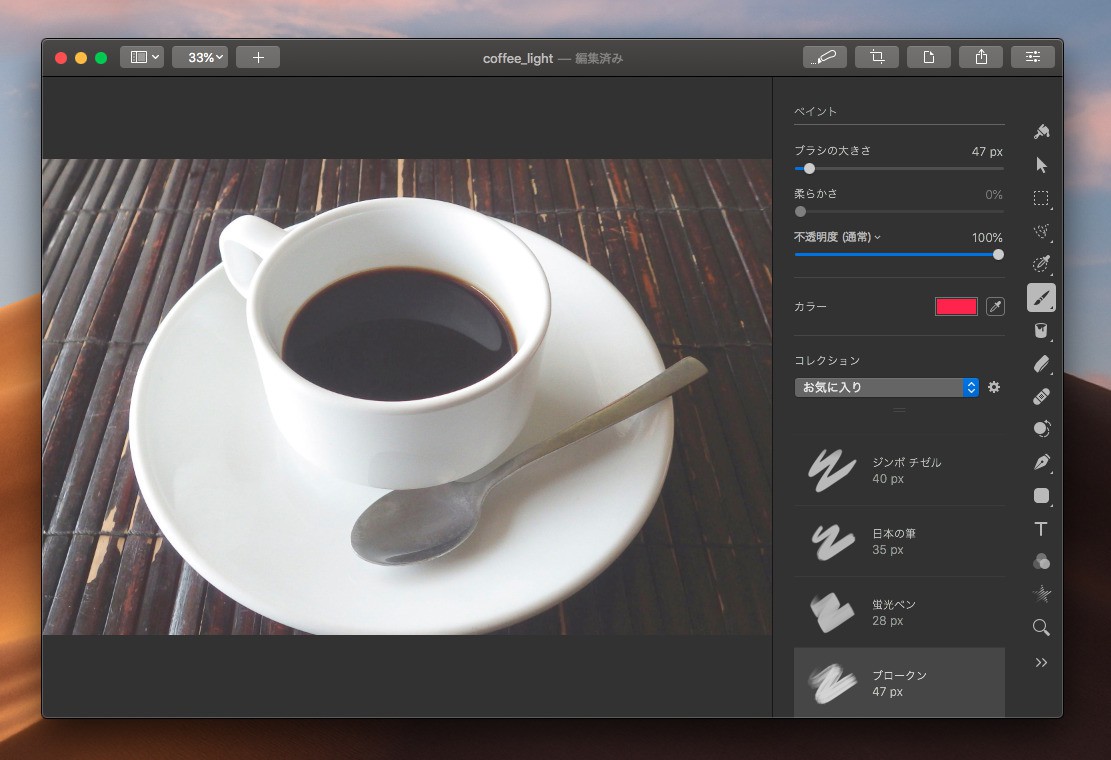1111x760 pixels.
Task: Choose the Paint Bucket fill tool
Action: click(1041, 330)
